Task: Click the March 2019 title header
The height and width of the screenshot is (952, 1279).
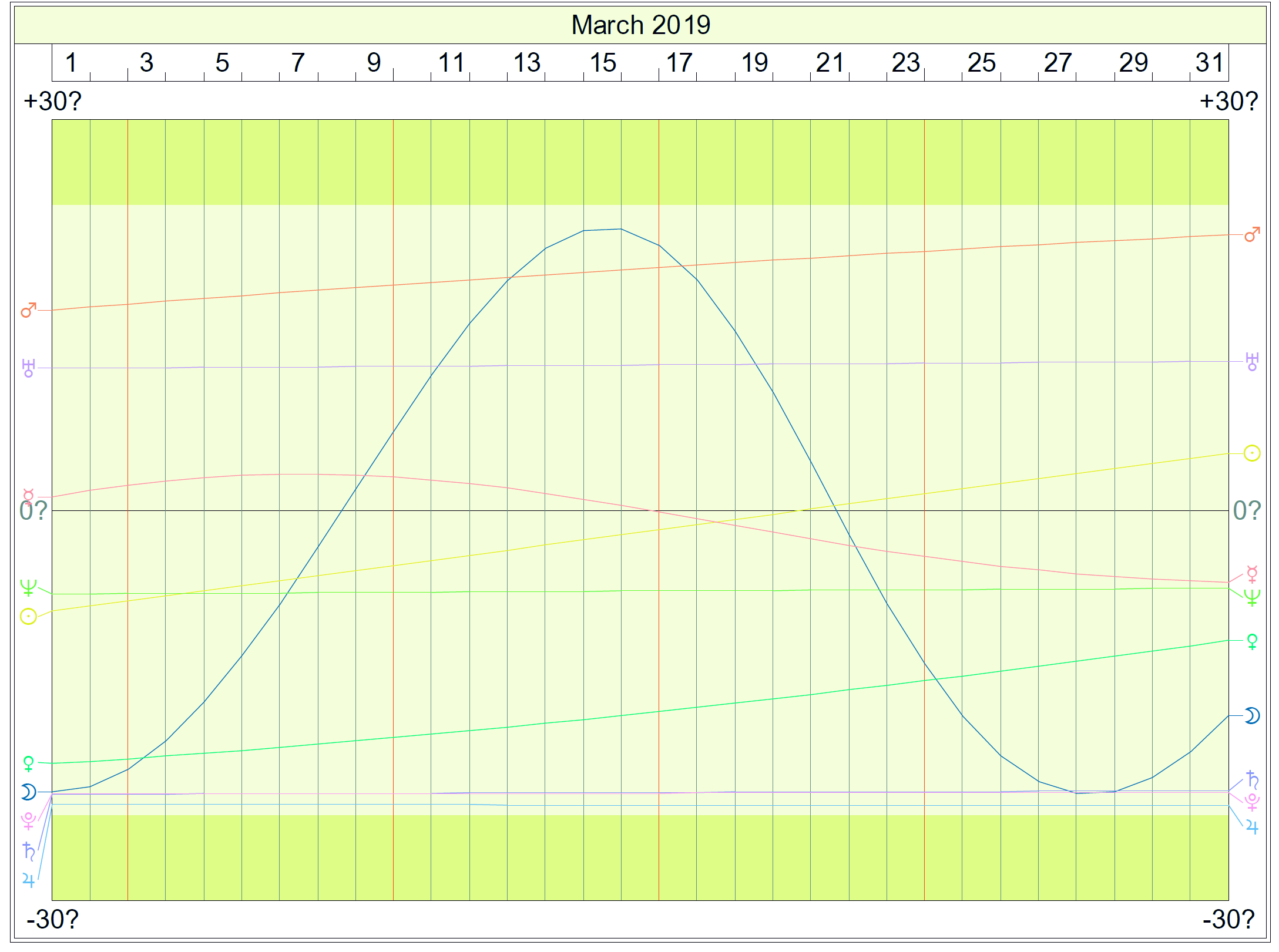Action: [640, 25]
